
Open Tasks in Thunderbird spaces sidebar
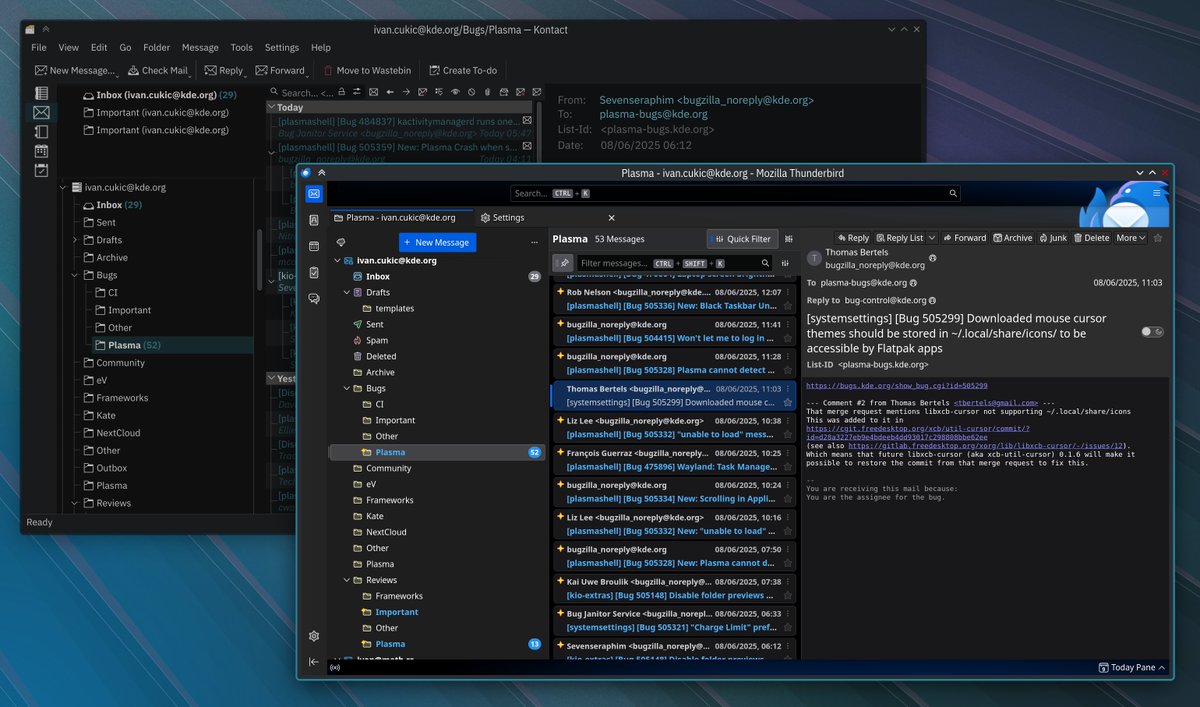click(x=314, y=272)
